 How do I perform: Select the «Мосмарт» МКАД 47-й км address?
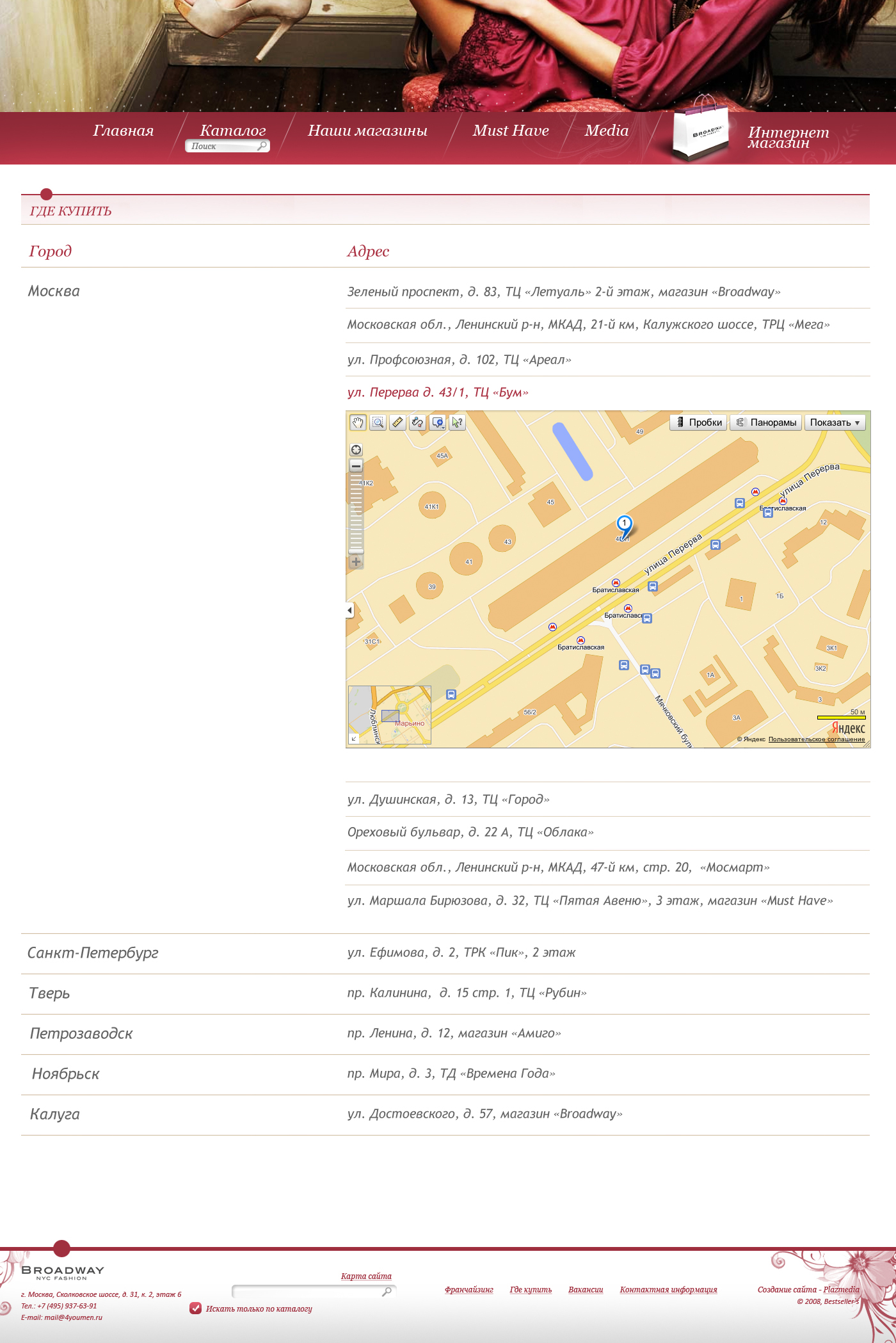pos(558,867)
